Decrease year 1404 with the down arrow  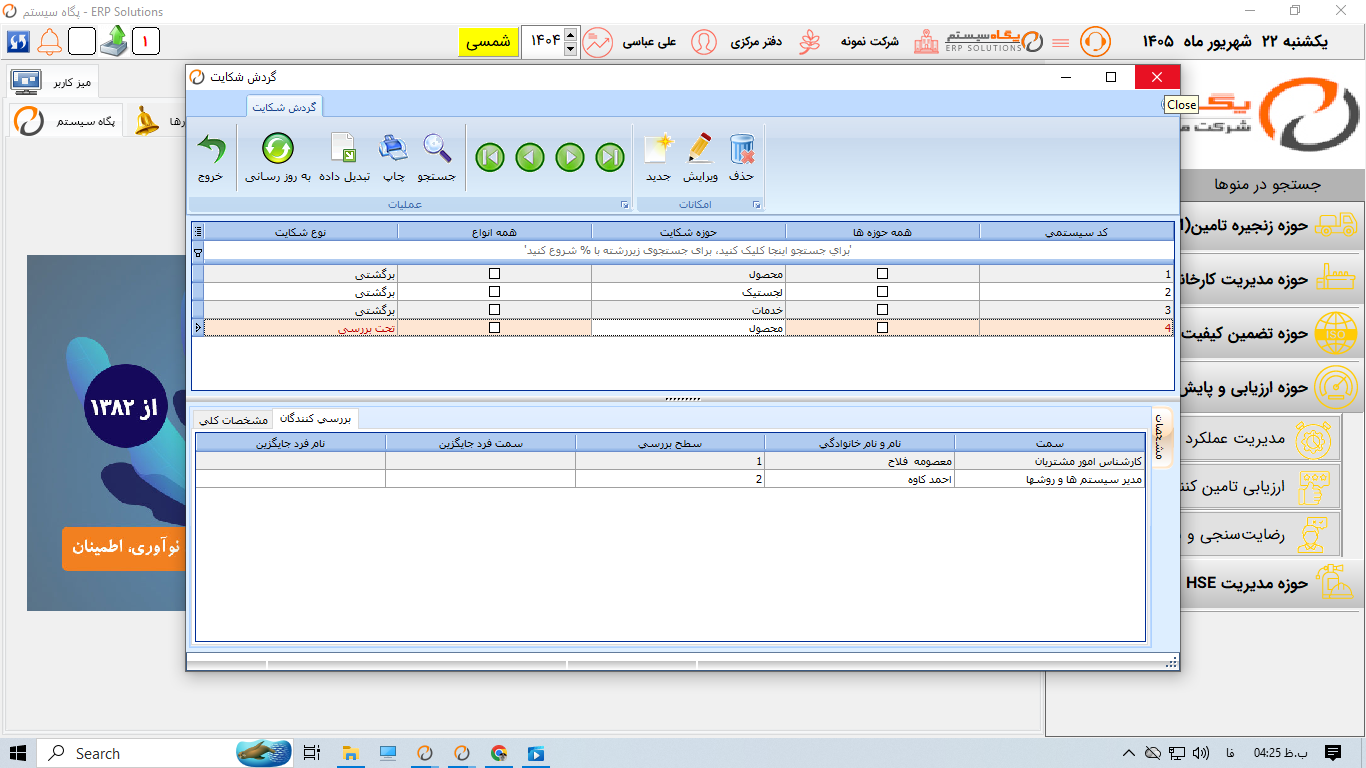coord(570,49)
